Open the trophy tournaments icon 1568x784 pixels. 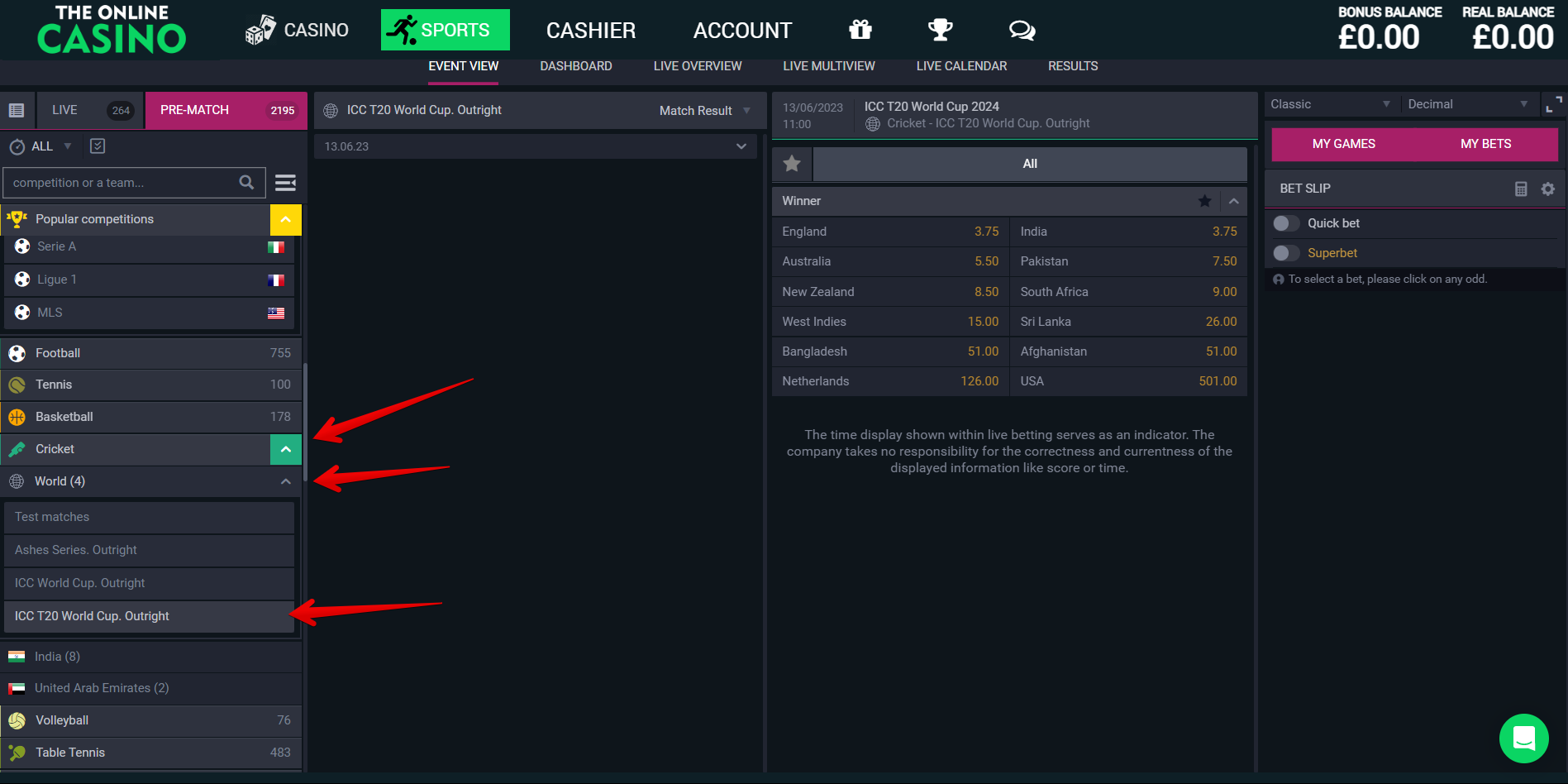941,30
